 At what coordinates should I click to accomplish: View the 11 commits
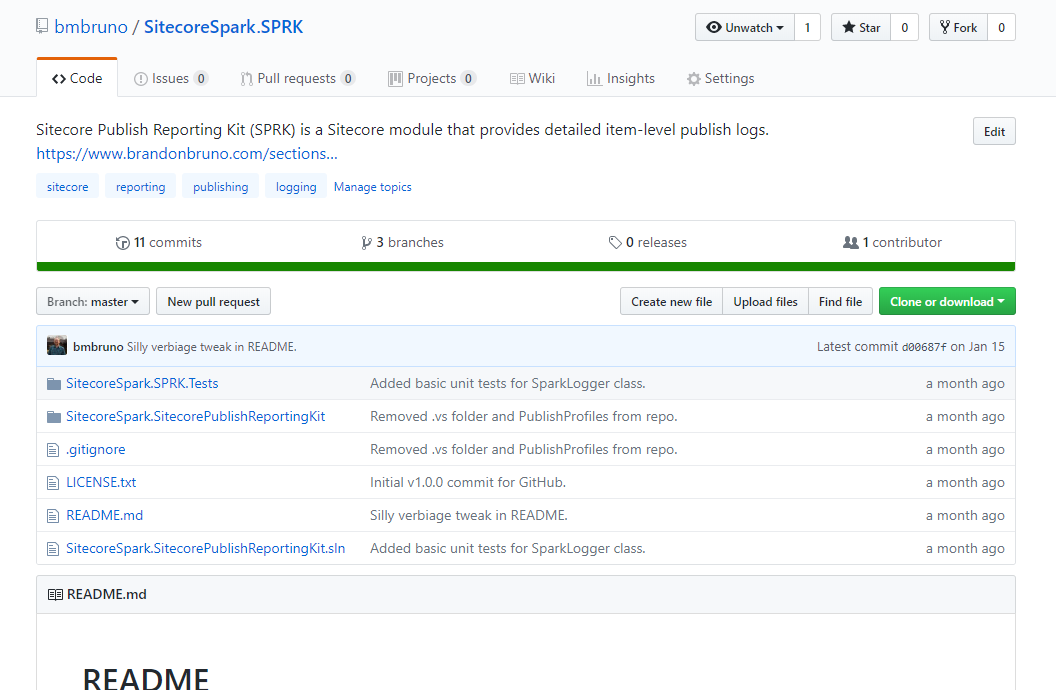coord(159,242)
